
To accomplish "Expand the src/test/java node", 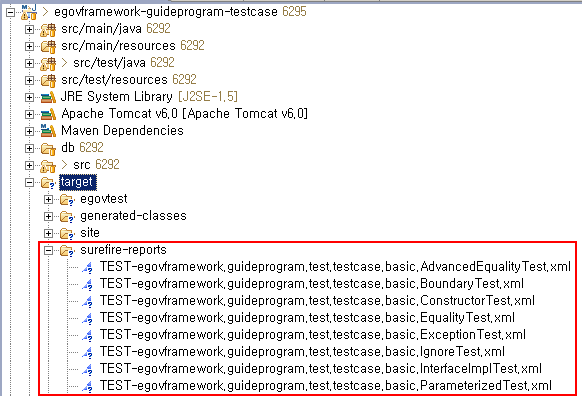I will pyautogui.click(x=29, y=63).
